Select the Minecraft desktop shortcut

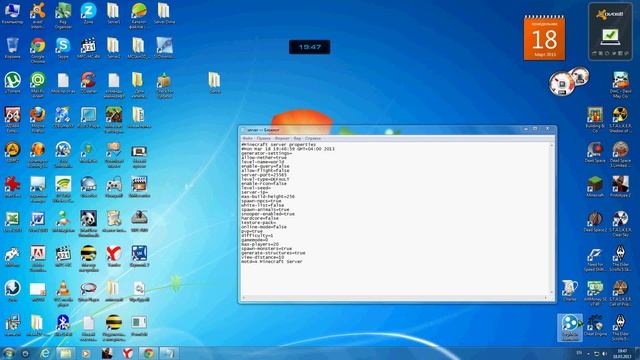tap(595, 187)
